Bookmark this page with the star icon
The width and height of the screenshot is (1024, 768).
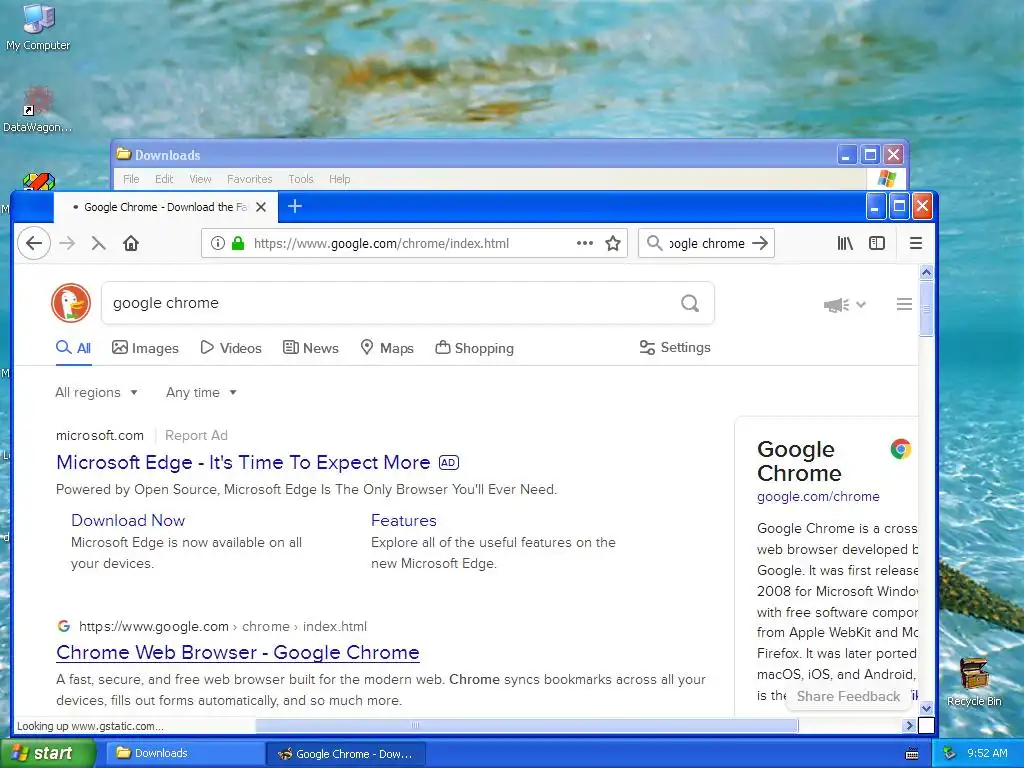click(613, 244)
